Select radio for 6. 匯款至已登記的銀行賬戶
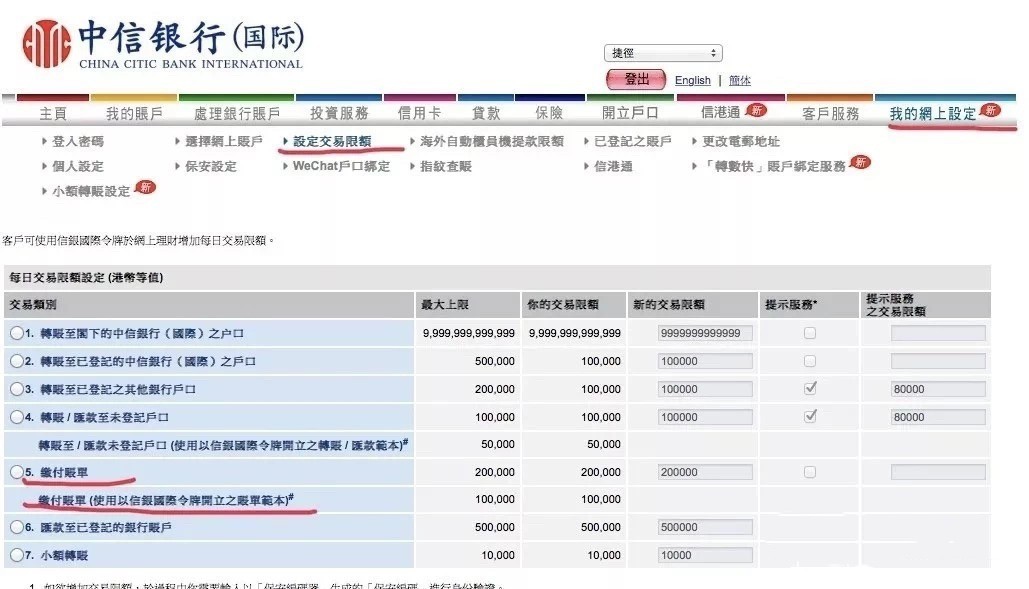The height and width of the screenshot is (589, 1029). 17,527
